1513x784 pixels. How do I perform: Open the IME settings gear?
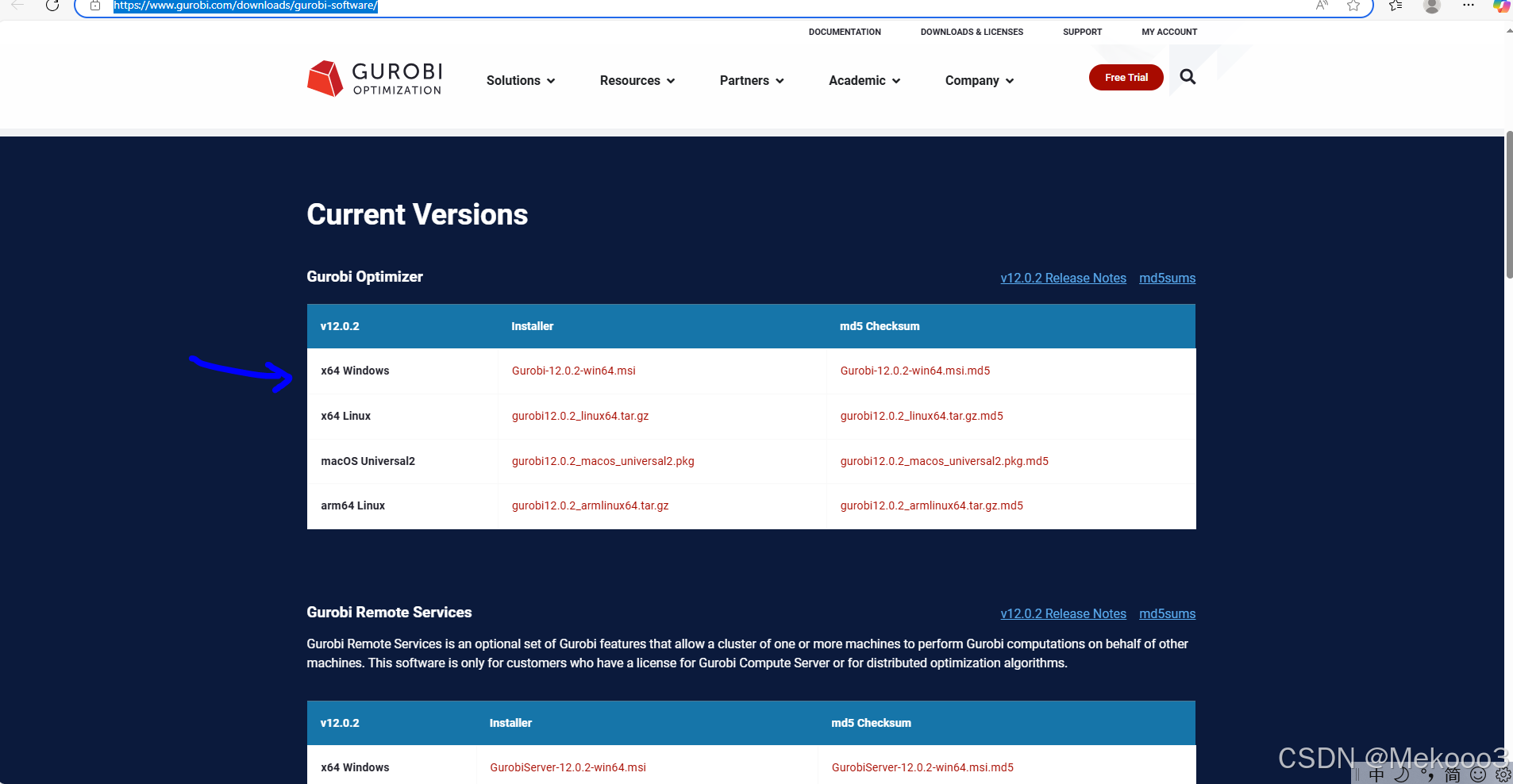(1503, 775)
